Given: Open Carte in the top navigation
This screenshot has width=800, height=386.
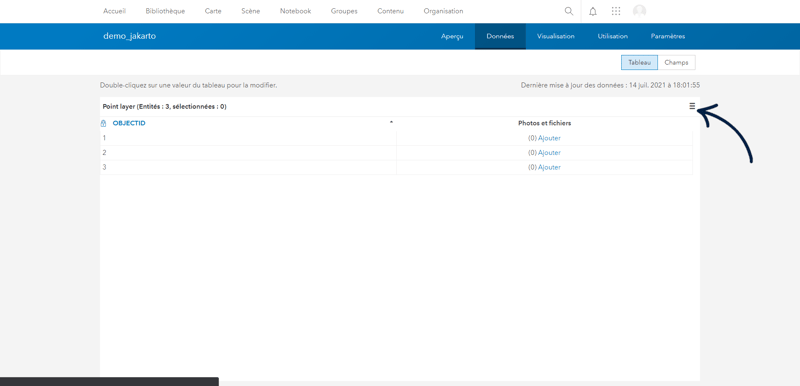Looking at the screenshot, I should [213, 11].
